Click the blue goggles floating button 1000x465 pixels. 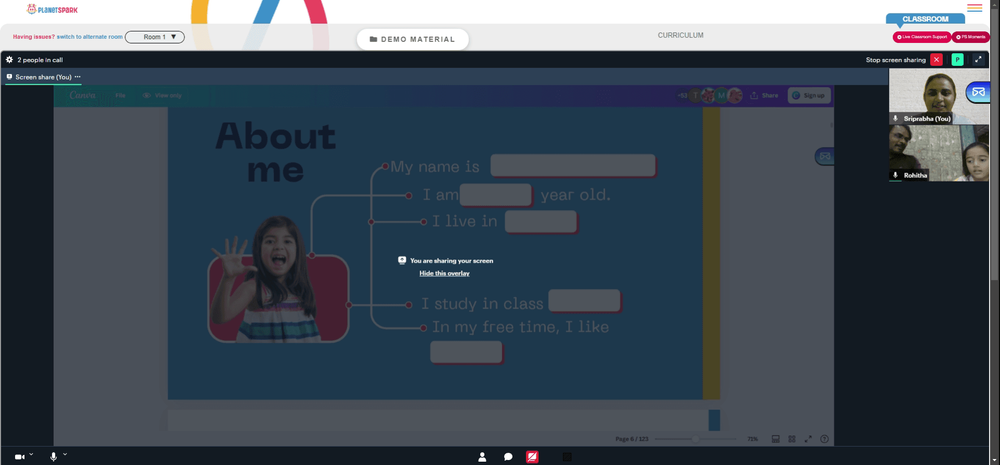[978, 92]
